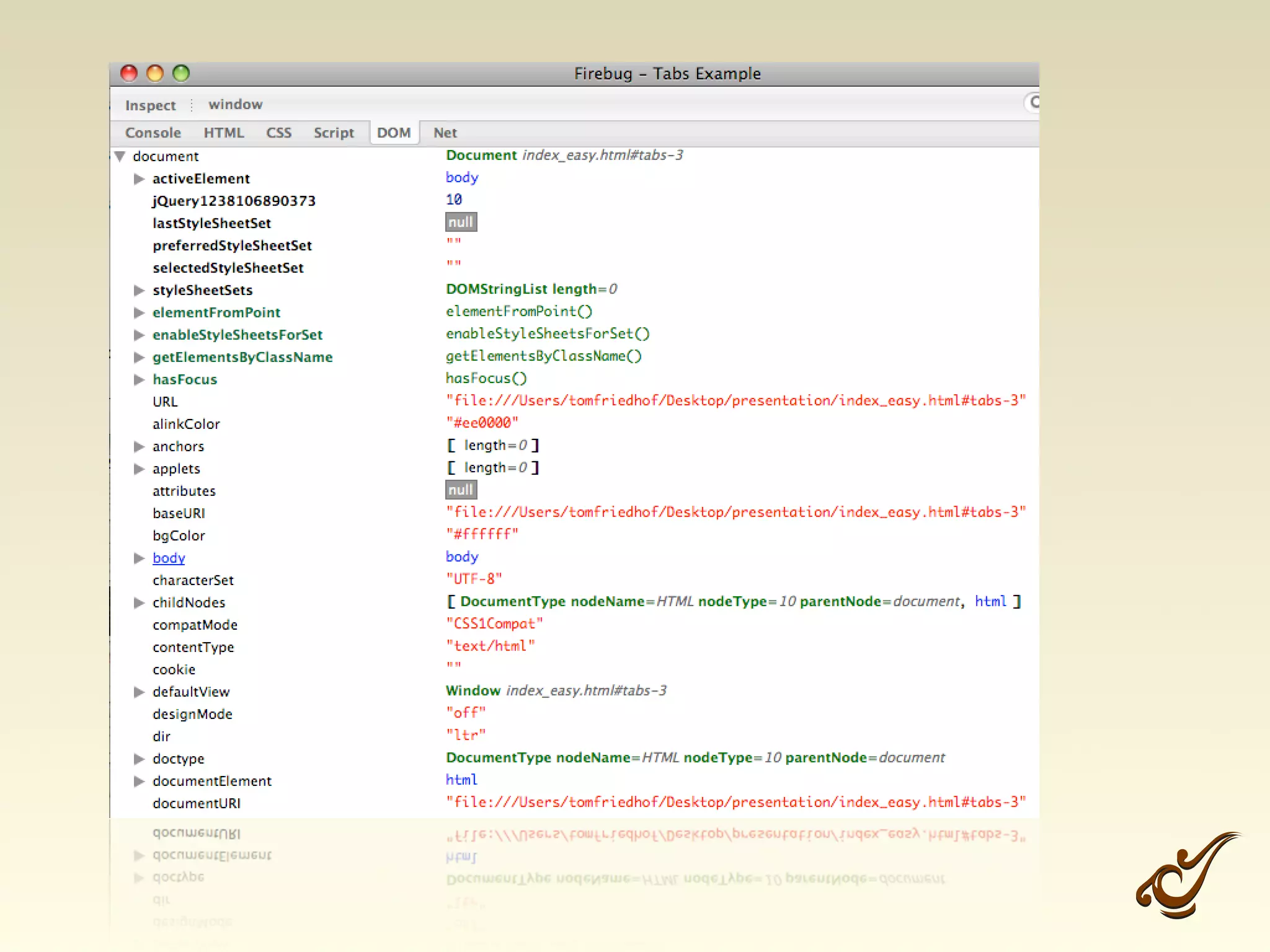Click the Inspect button
This screenshot has width=1270, height=952.
151,105
